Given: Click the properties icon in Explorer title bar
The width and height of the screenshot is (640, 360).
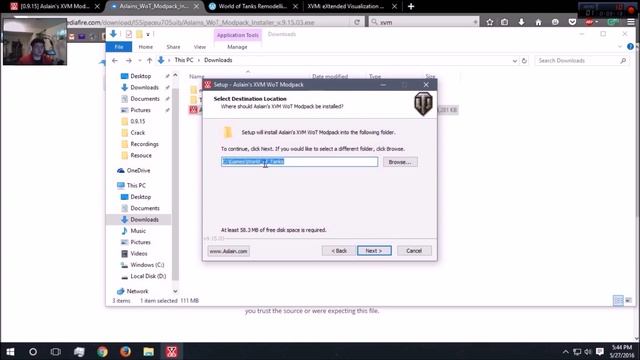Looking at the screenshot, I should pyautogui.click(x=129, y=34).
